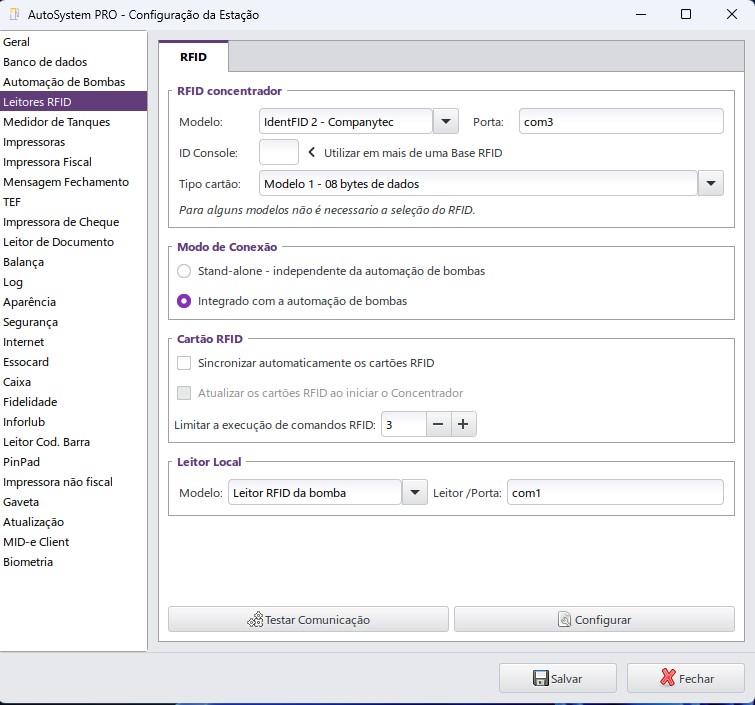755x705 pixels.
Task: Click the Configurar document icon
Action: pos(565,620)
